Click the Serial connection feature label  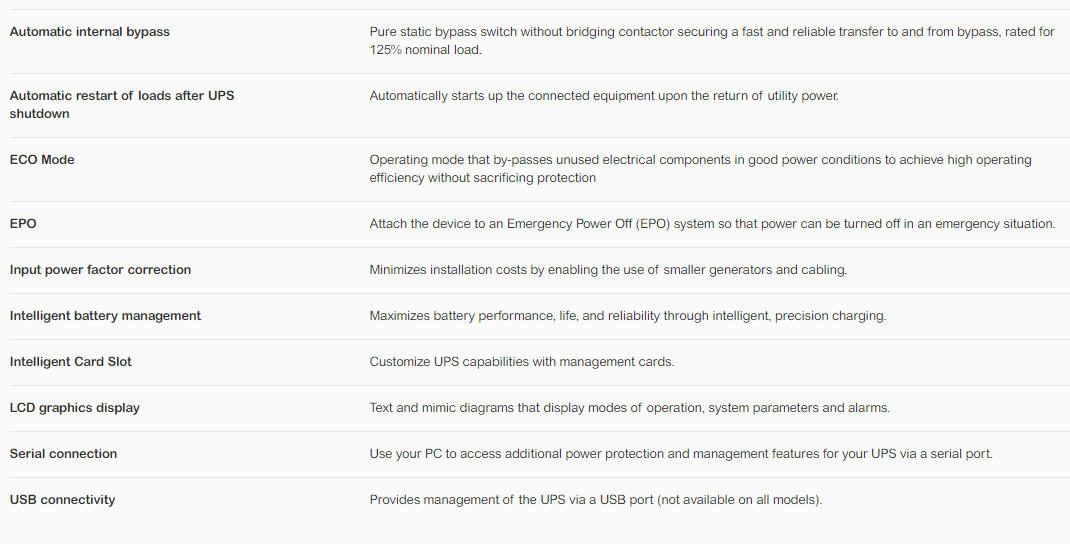tap(63, 454)
